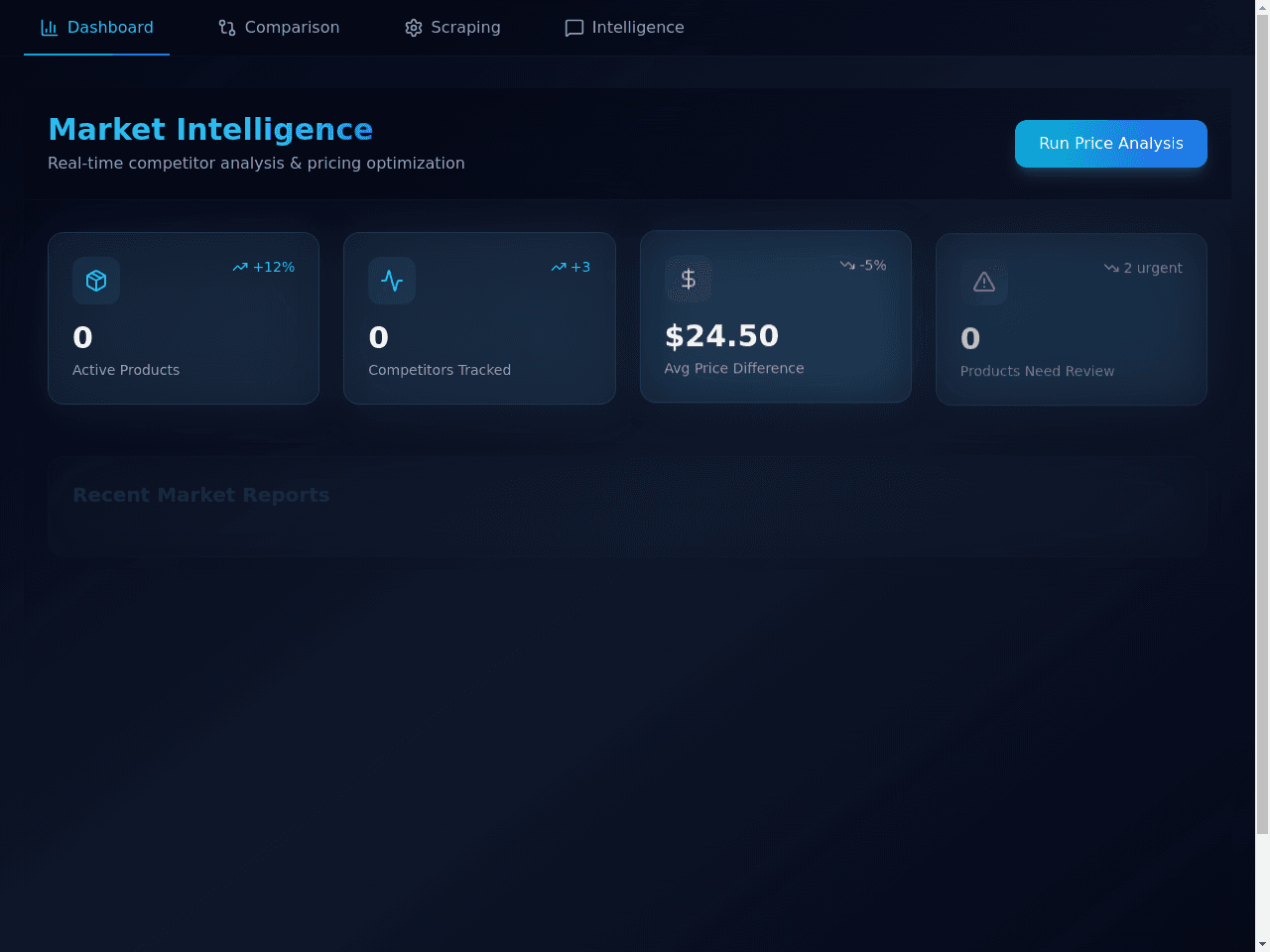
Task: Click the Comparison branch icon
Action: tap(227, 28)
